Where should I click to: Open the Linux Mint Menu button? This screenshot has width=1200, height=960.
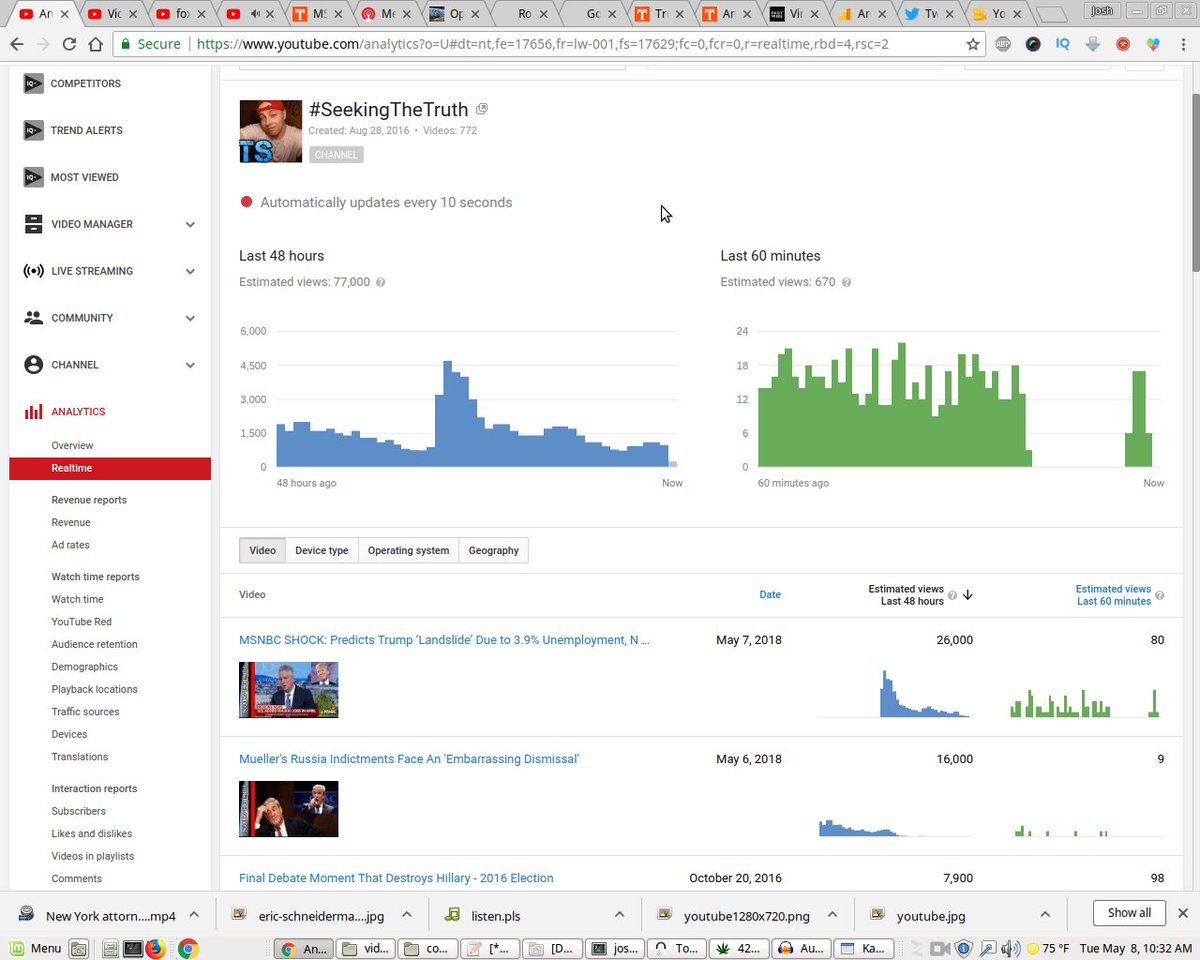point(35,948)
